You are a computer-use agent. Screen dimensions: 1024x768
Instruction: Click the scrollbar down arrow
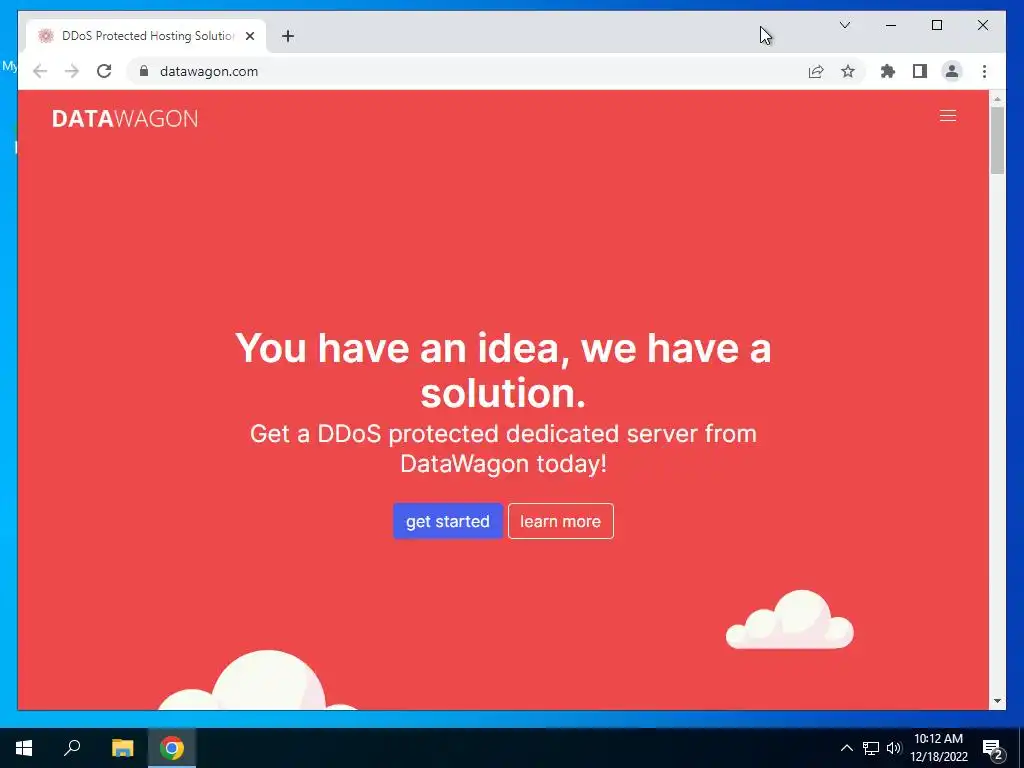point(997,701)
